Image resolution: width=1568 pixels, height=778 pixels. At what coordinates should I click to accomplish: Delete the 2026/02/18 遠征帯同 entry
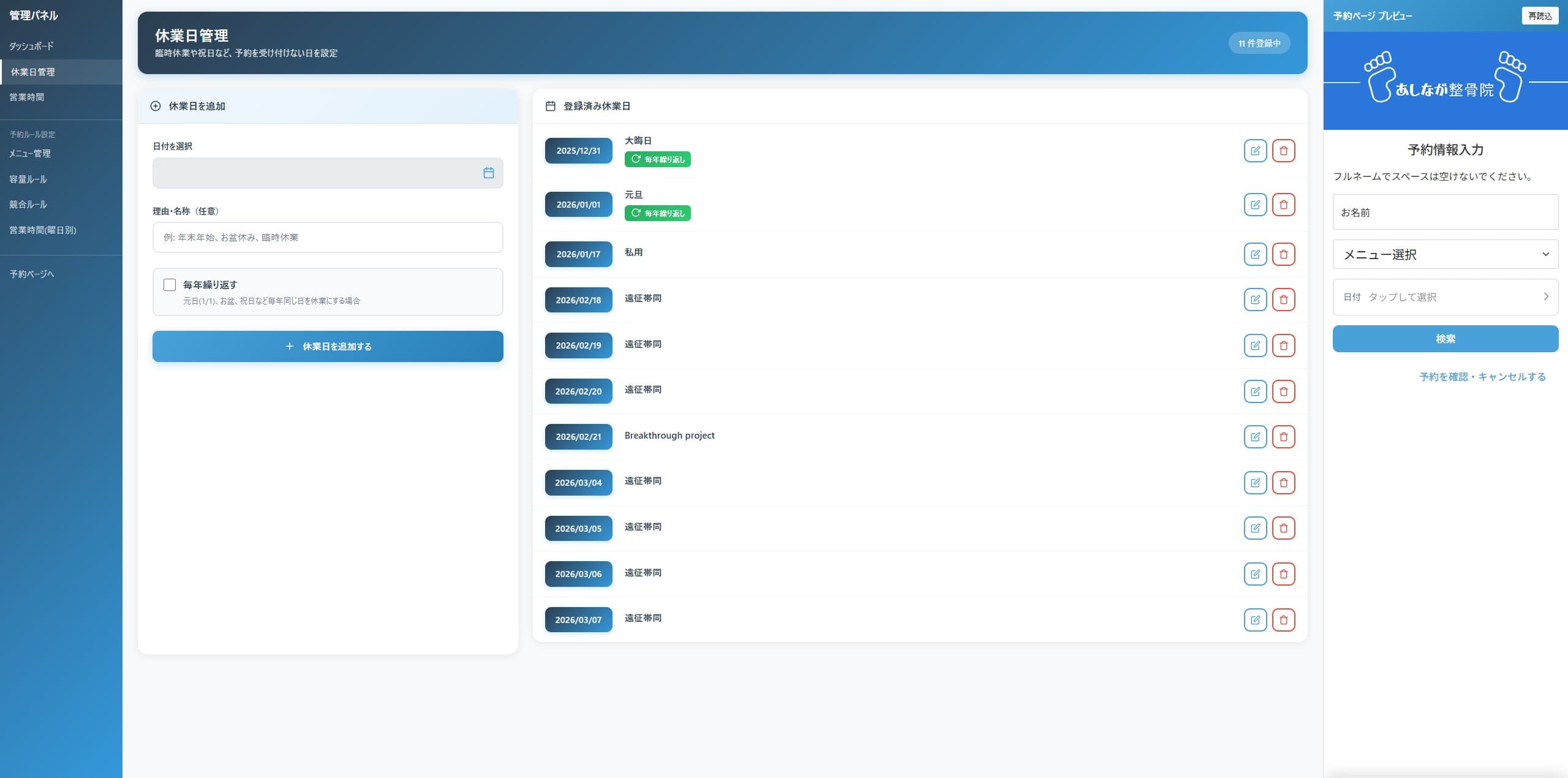coord(1283,300)
